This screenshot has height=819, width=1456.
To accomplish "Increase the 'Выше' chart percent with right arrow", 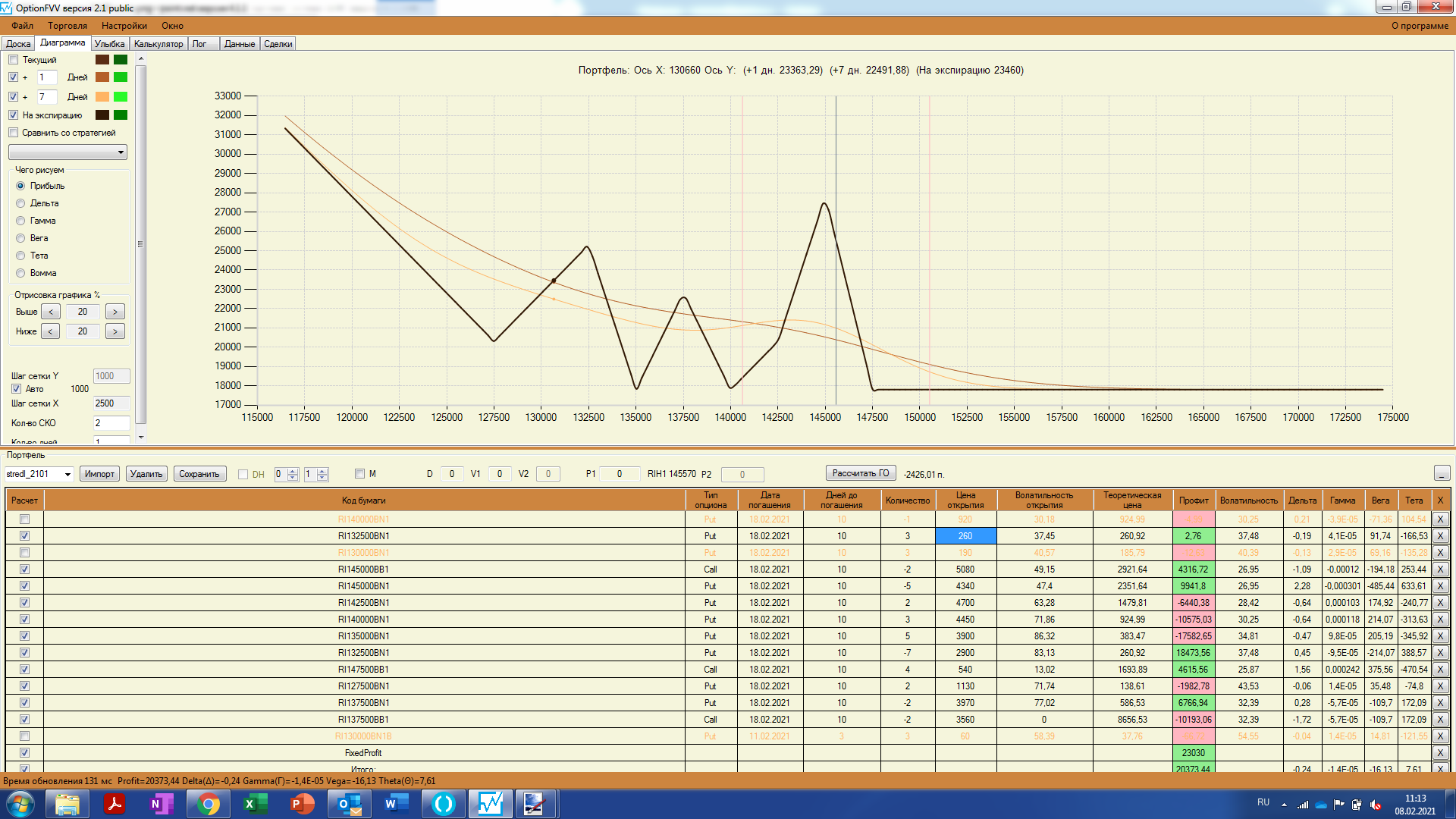I will pyautogui.click(x=115, y=312).
